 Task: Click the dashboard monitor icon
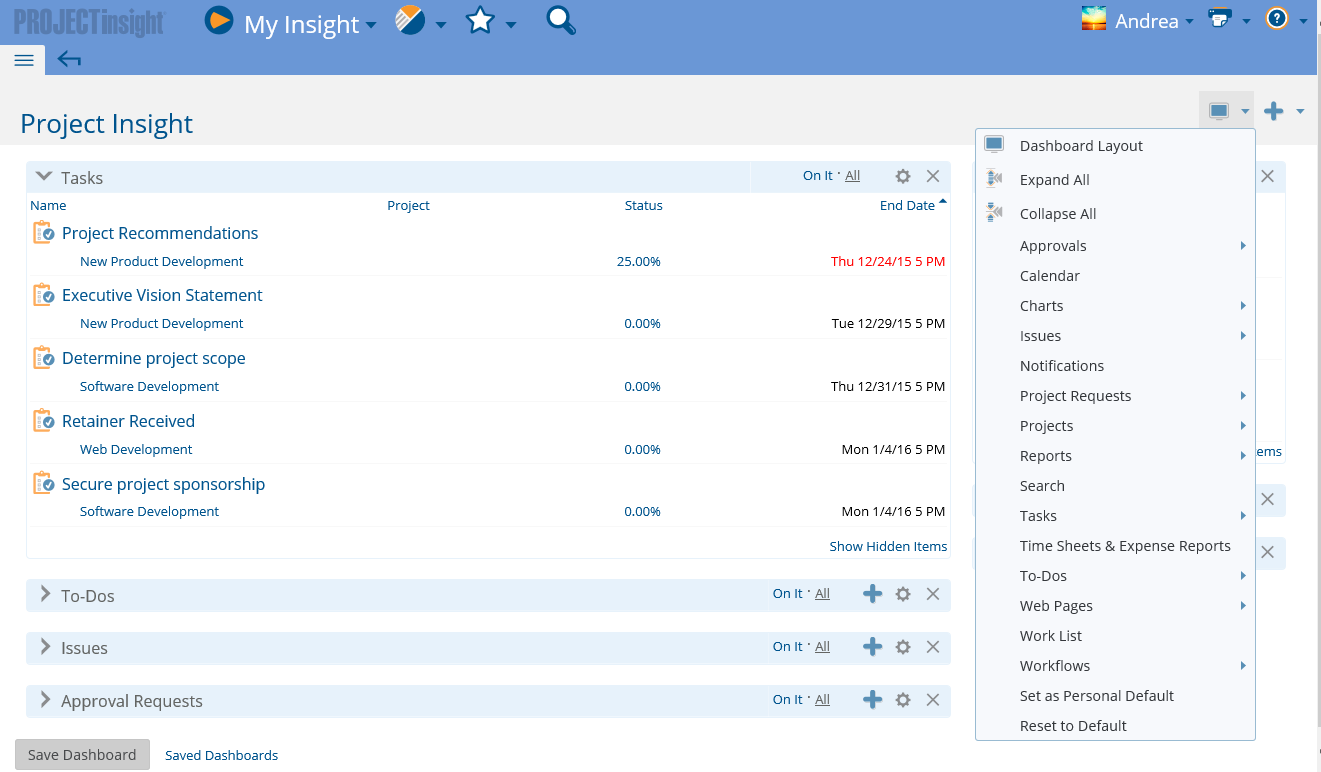pos(1218,111)
